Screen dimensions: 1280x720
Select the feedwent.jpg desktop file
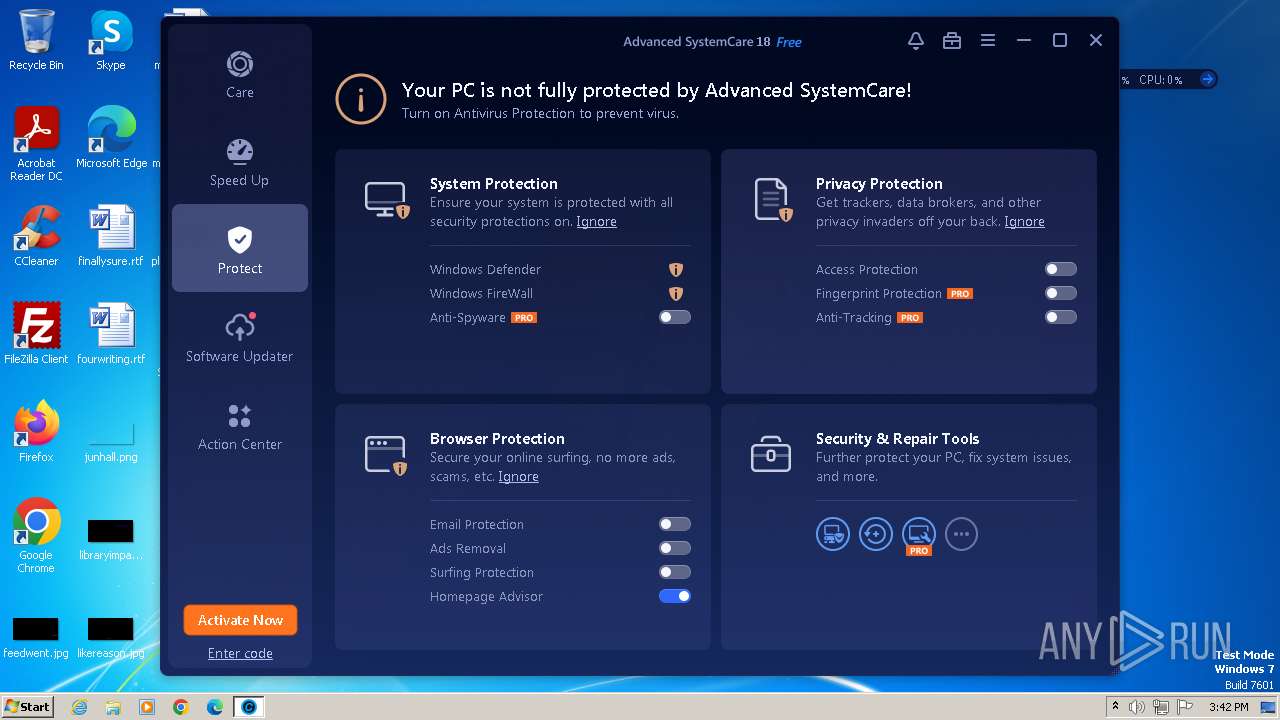(x=36, y=637)
